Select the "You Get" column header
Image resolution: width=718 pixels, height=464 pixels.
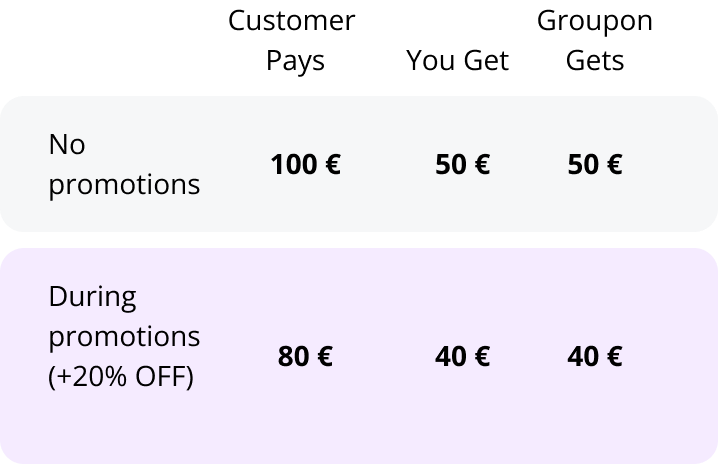pos(457,60)
